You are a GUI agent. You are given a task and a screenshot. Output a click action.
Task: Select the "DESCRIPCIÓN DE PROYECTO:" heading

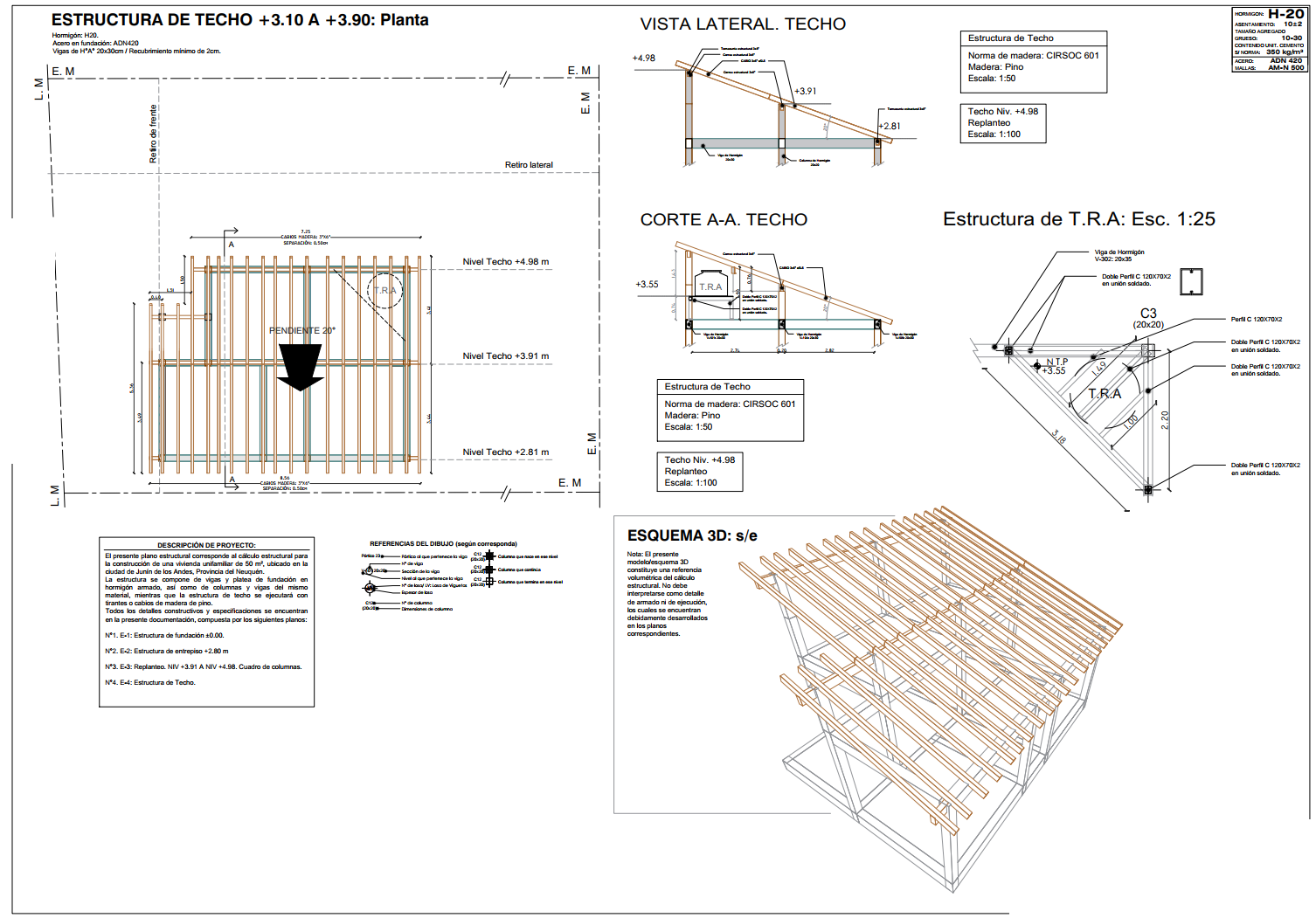tap(206, 545)
